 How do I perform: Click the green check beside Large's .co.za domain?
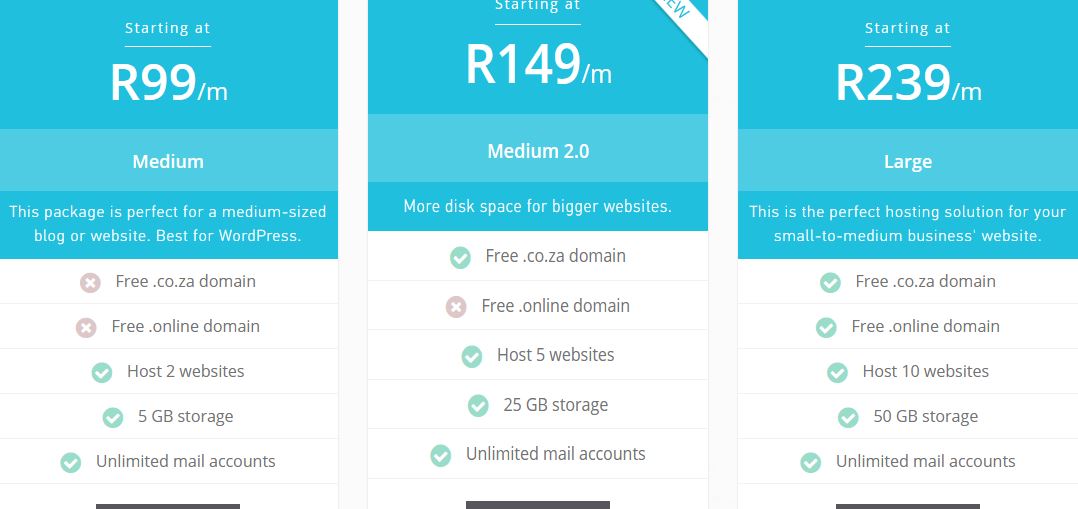(x=830, y=283)
